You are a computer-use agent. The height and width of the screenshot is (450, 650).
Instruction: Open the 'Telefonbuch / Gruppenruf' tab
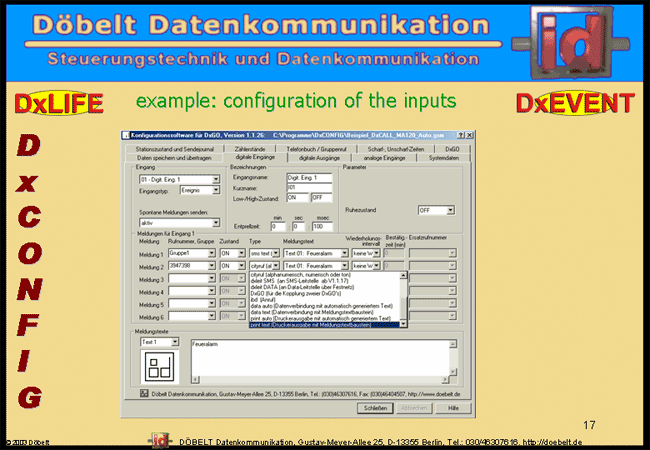[316, 149]
